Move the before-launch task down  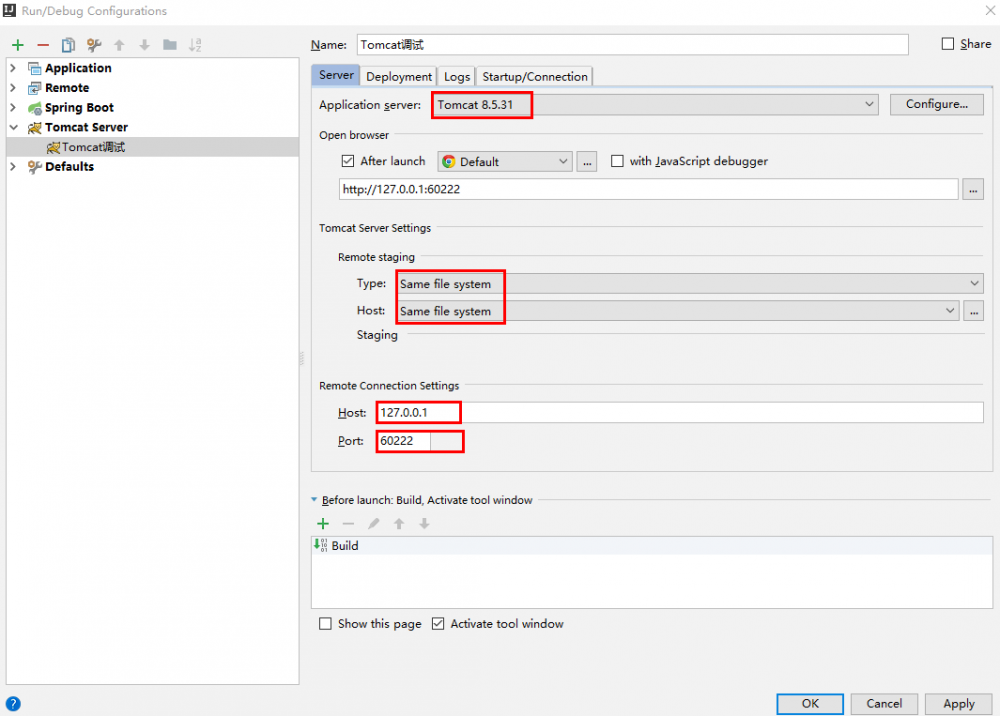pyautogui.click(x=424, y=523)
